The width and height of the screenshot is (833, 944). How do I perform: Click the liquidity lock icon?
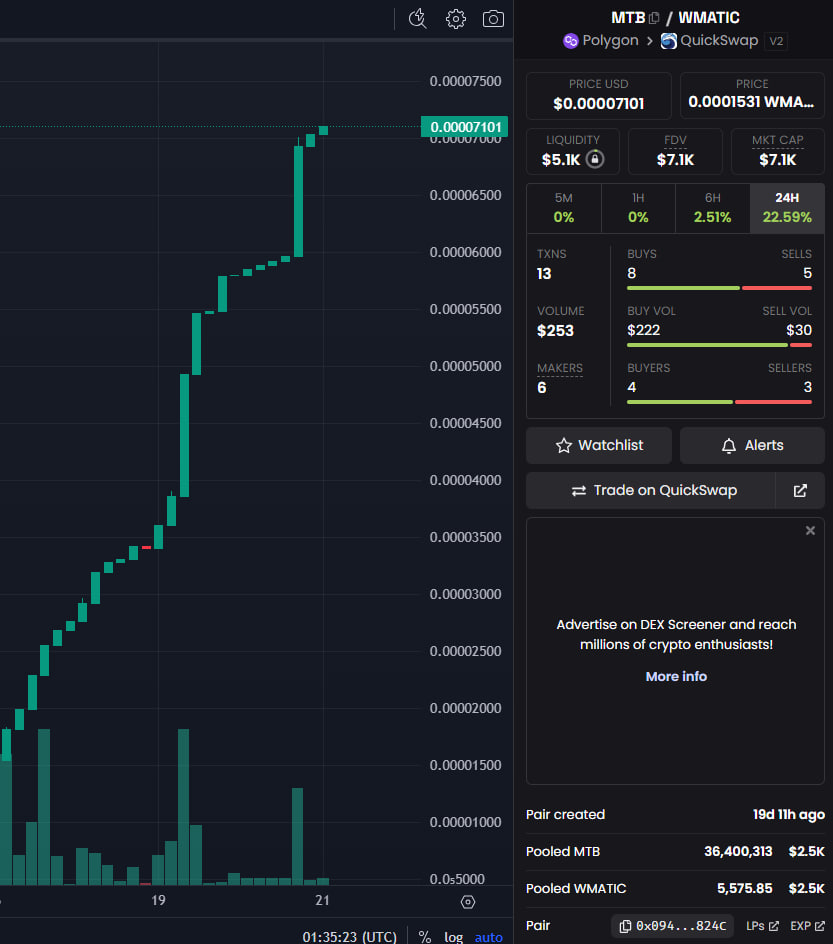pyautogui.click(x=595, y=159)
